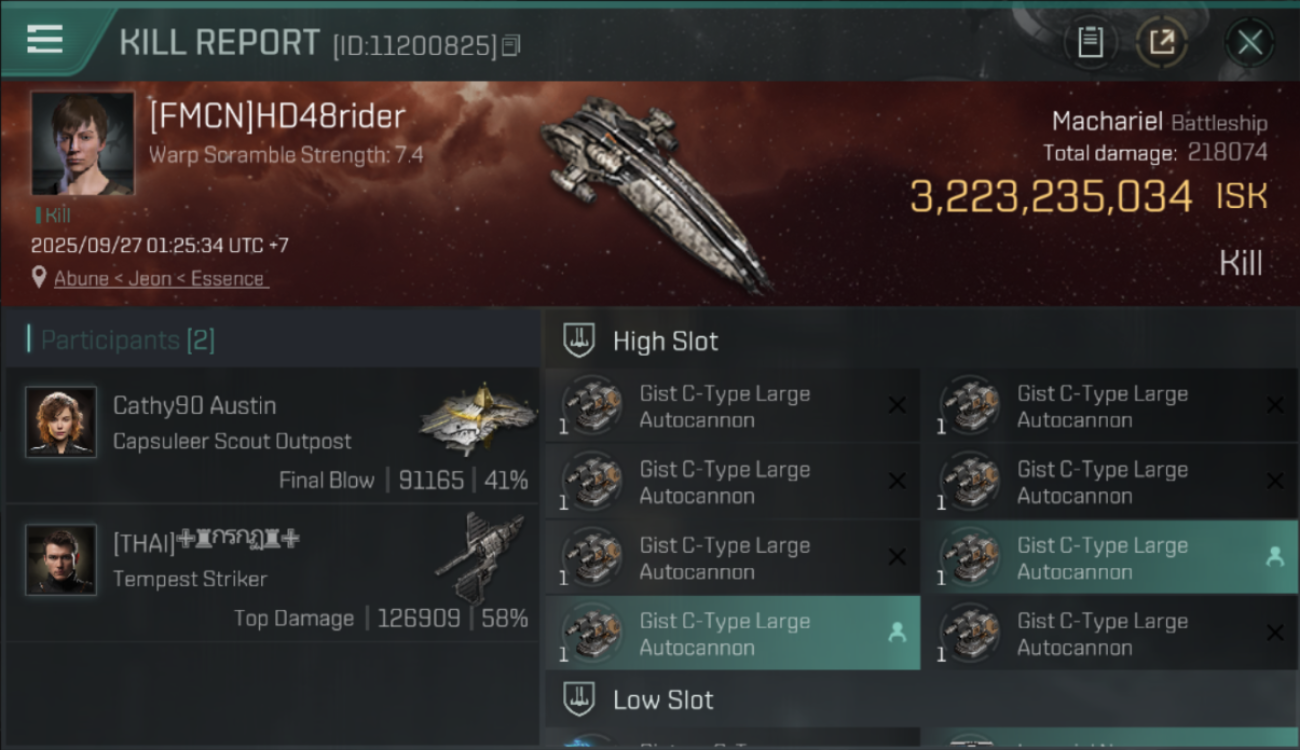Screen dimensions: 1300x750
Task: Select Cathy90 Austin participant portrait
Action: point(61,422)
